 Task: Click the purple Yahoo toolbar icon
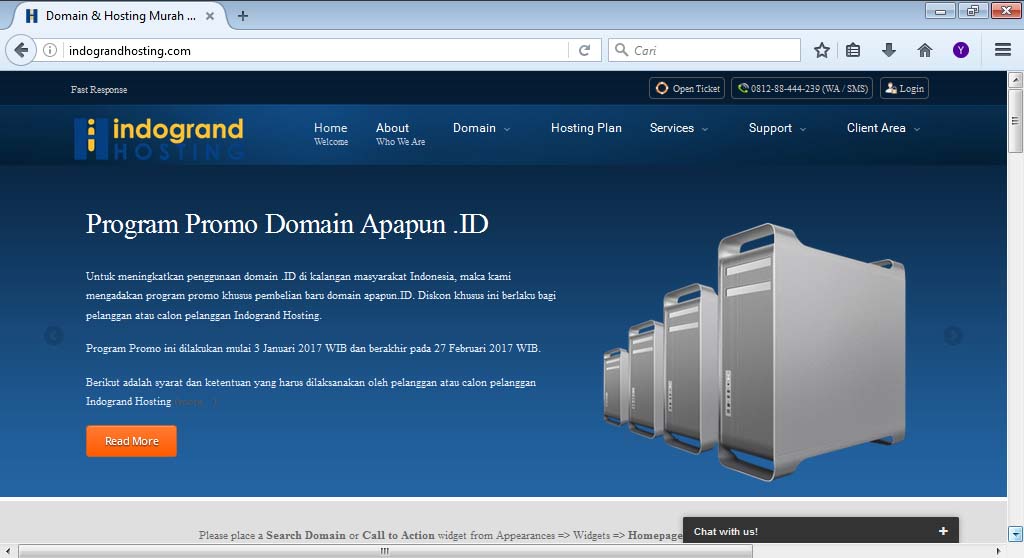point(961,50)
